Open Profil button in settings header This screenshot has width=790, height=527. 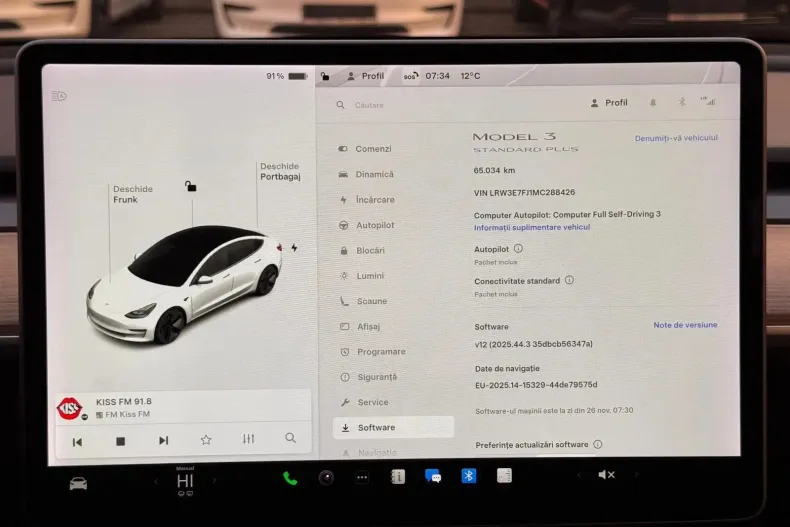click(x=609, y=103)
